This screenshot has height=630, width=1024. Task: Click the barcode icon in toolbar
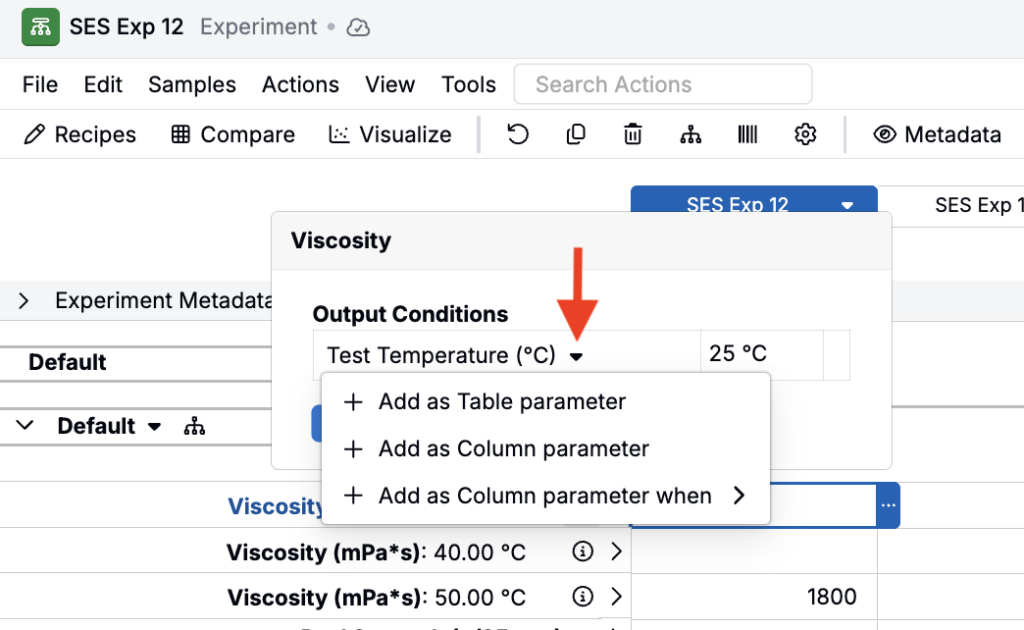point(747,134)
